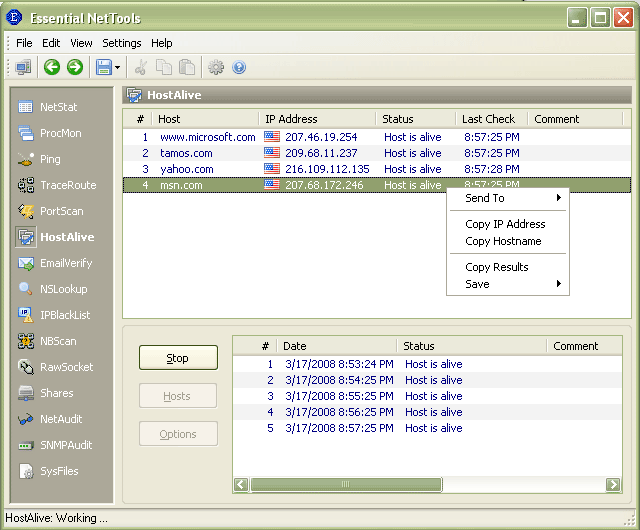This screenshot has height=530, width=640.
Task: Click the US flag next to 207.46.19.254
Action: point(272,137)
